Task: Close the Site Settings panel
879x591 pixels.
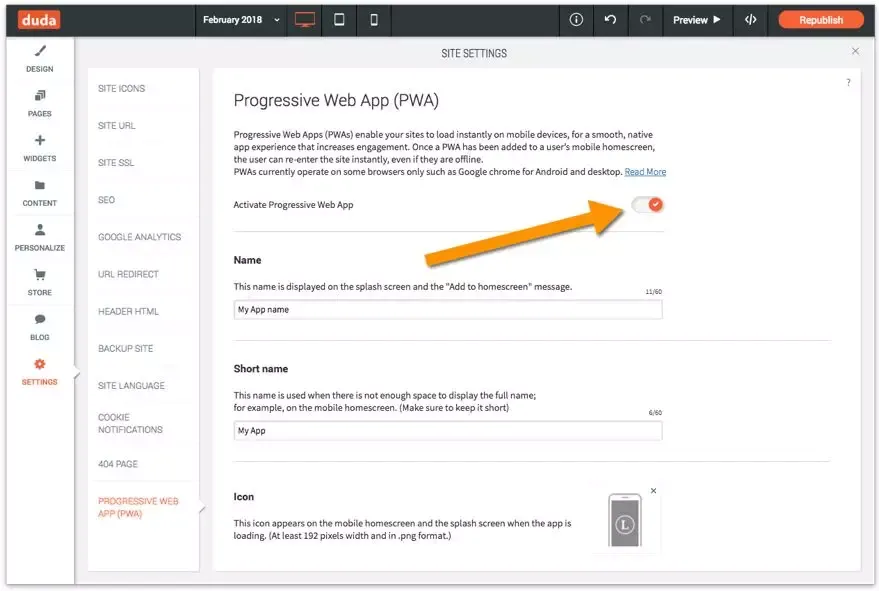Action: 855,51
